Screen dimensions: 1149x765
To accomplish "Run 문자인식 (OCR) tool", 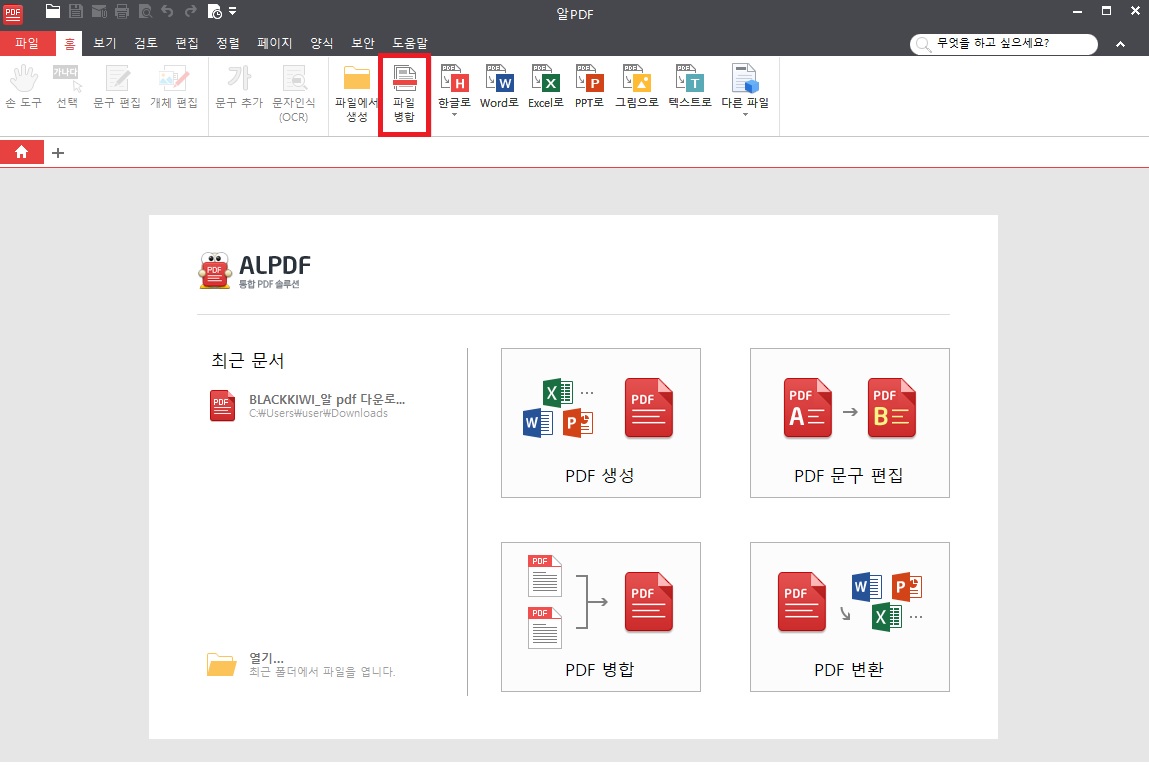I will tap(294, 94).
